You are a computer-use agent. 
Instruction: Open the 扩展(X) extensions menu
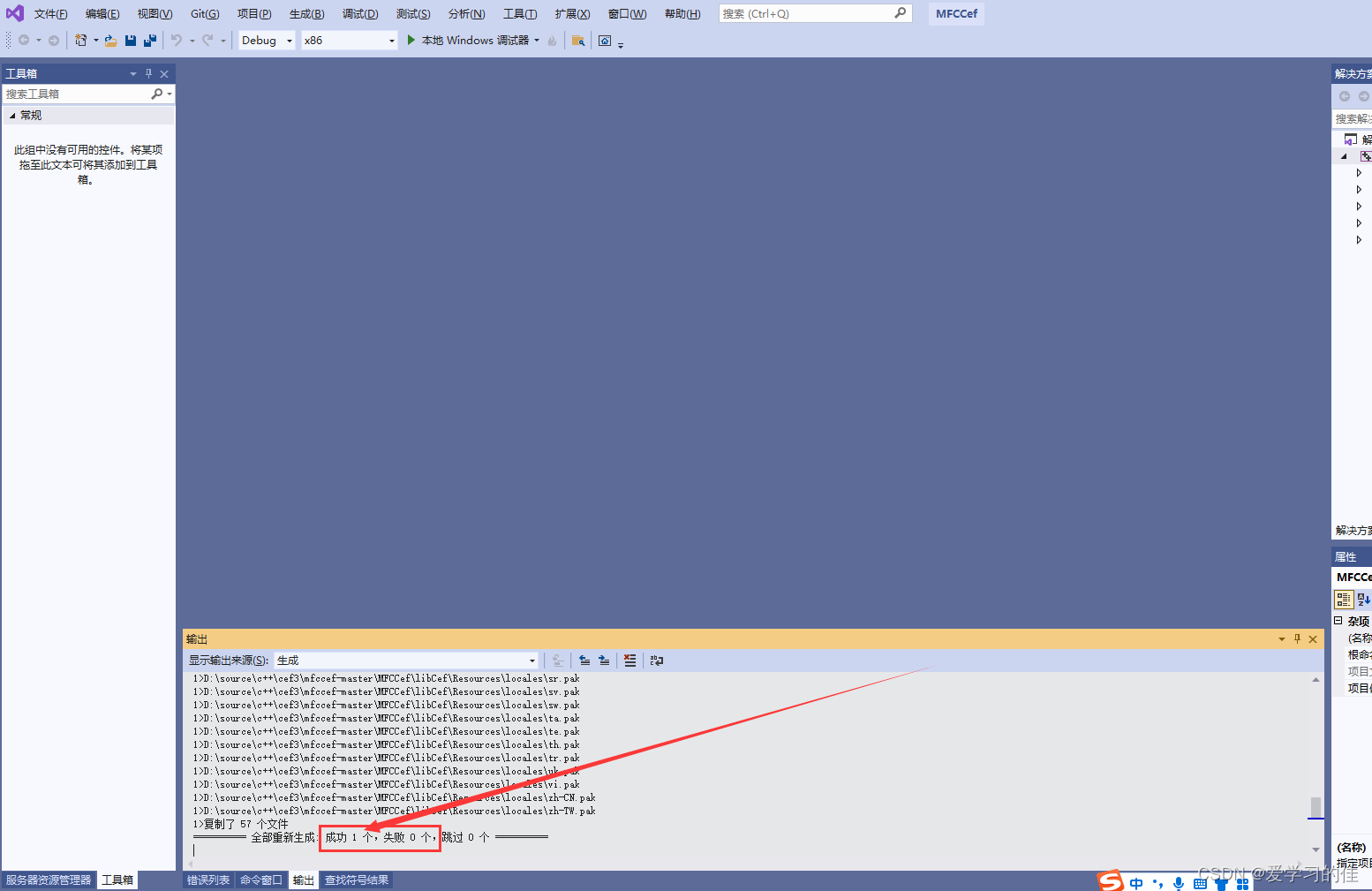tap(572, 13)
